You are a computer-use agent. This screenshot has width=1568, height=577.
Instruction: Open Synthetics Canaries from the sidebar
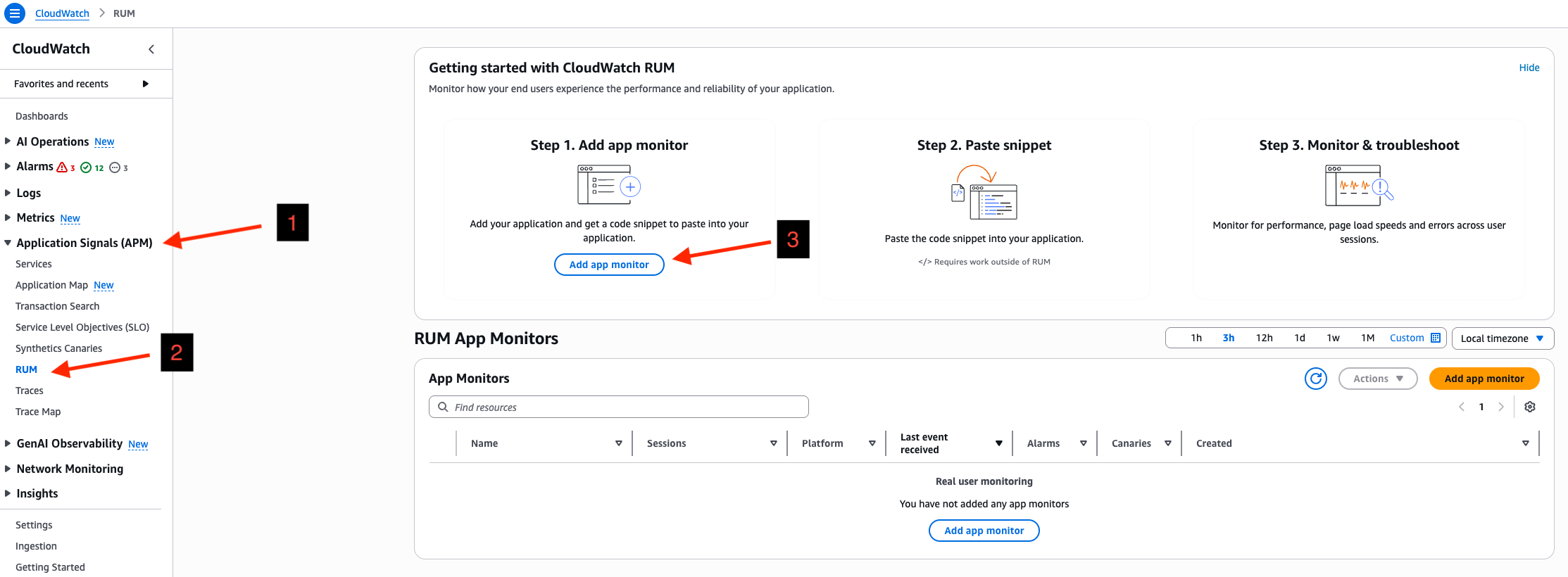(58, 348)
